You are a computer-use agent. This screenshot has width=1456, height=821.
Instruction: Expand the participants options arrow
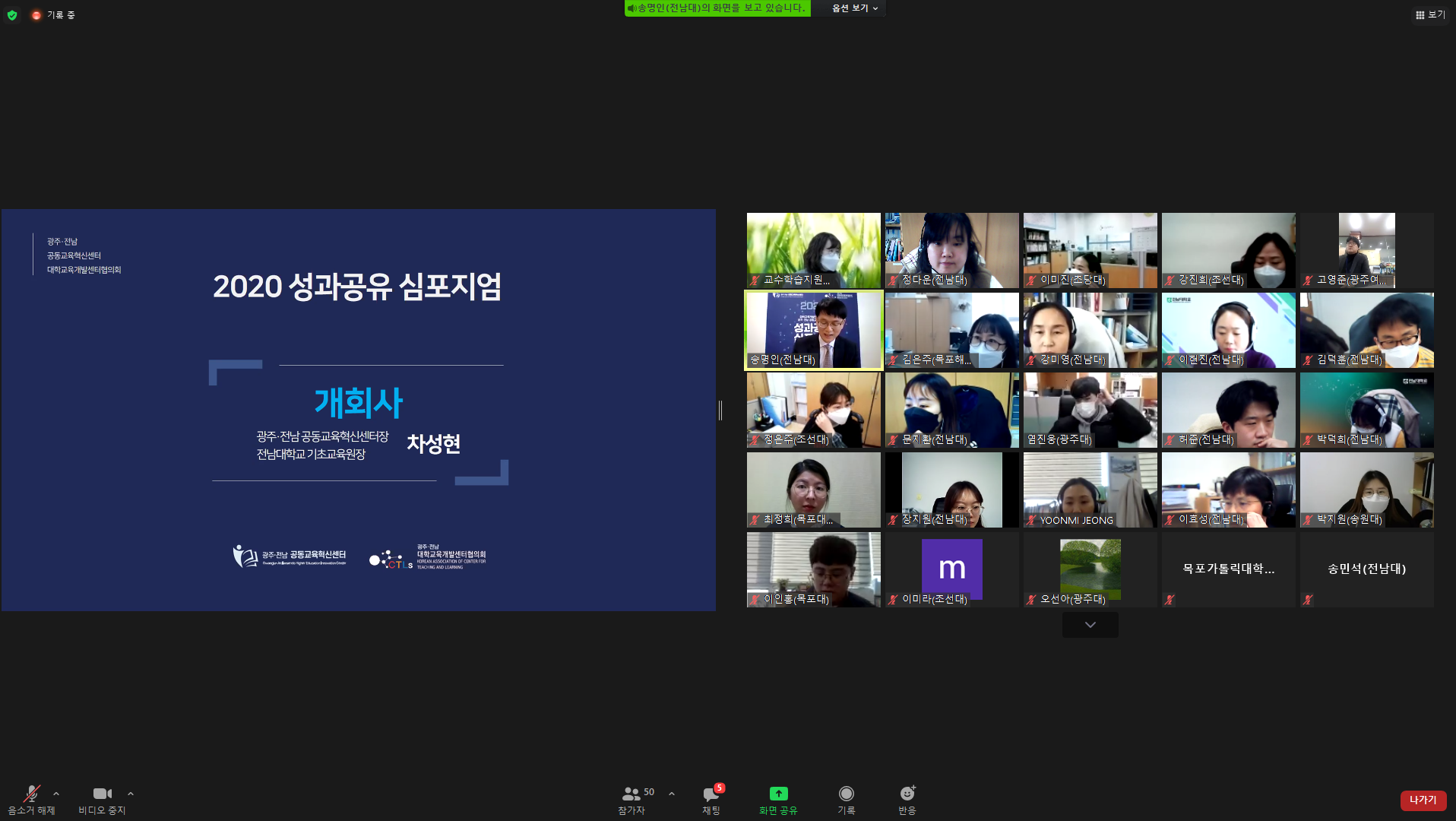point(672,794)
